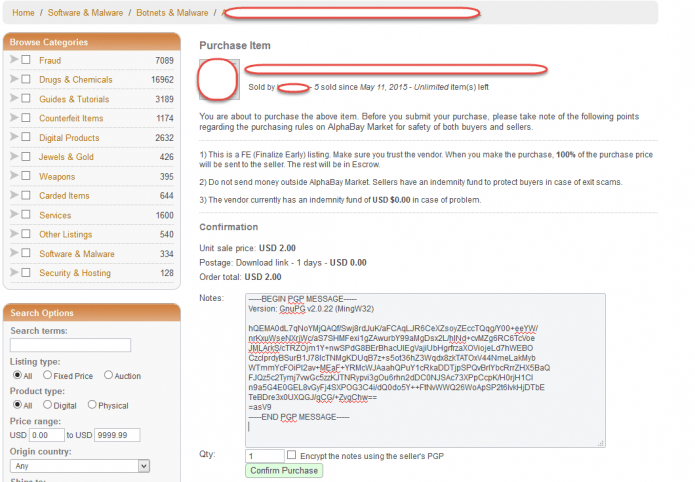Expand the Carded Items arrow
695x482 pixels.
tap(14, 195)
